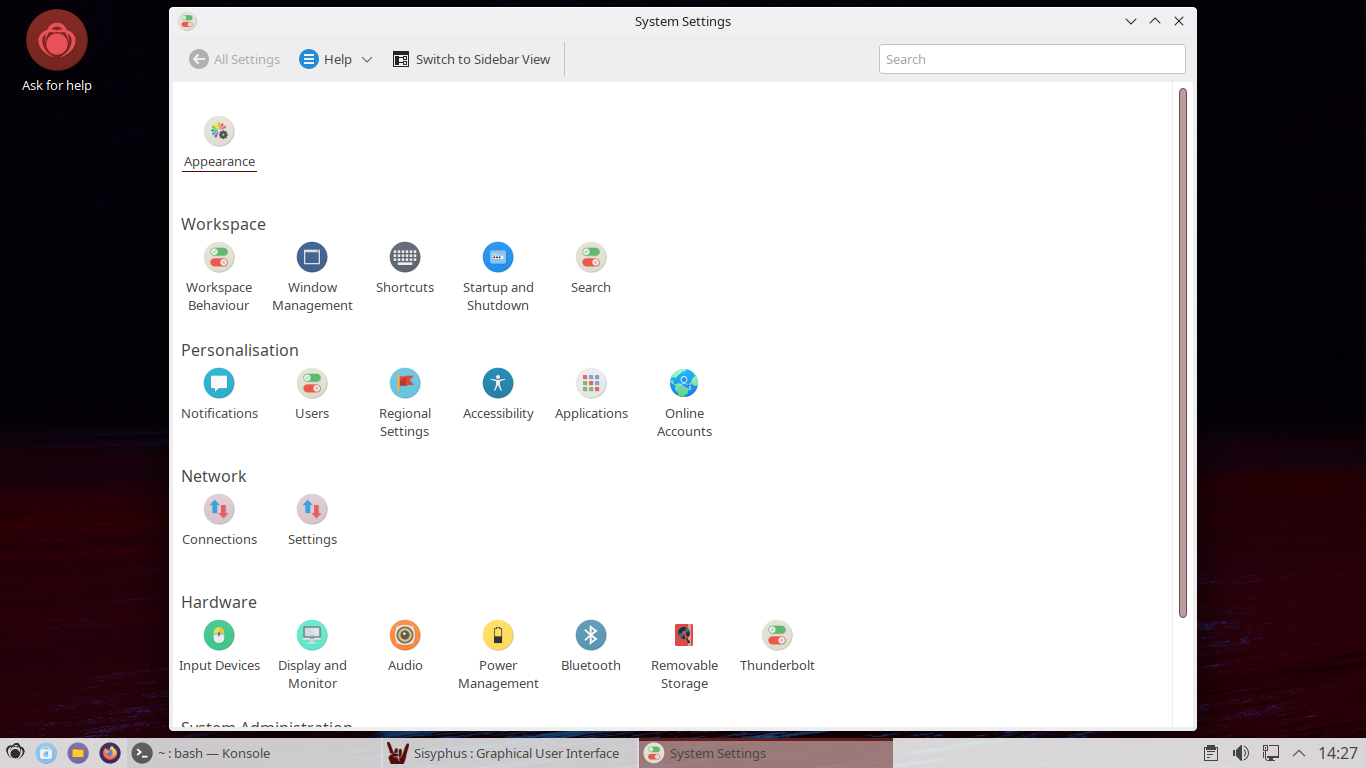The image size is (1366, 768).
Task: Open Workspace Behaviour settings
Action: tap(219, 278)
